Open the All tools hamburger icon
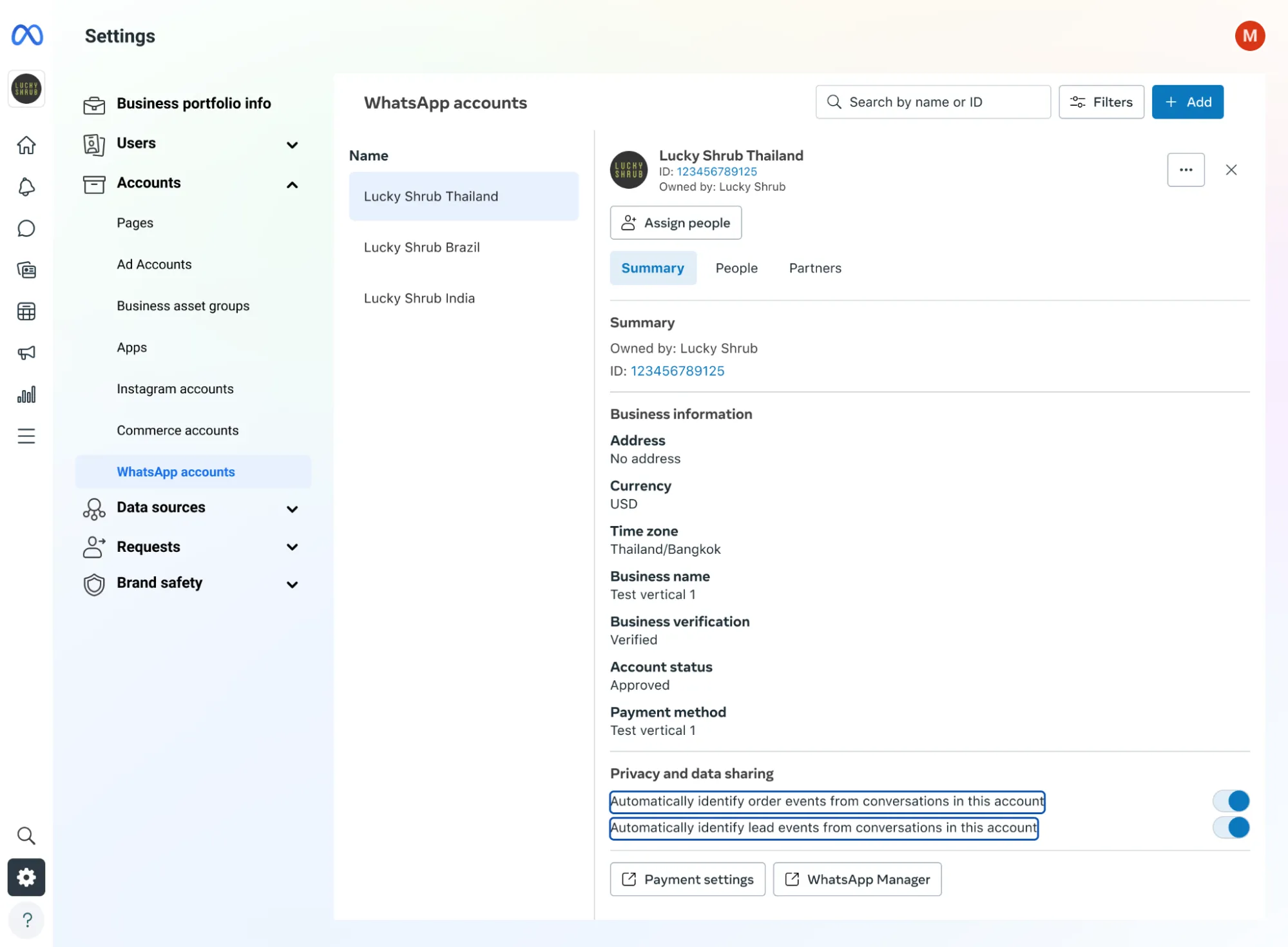 (x=26, y=436)
